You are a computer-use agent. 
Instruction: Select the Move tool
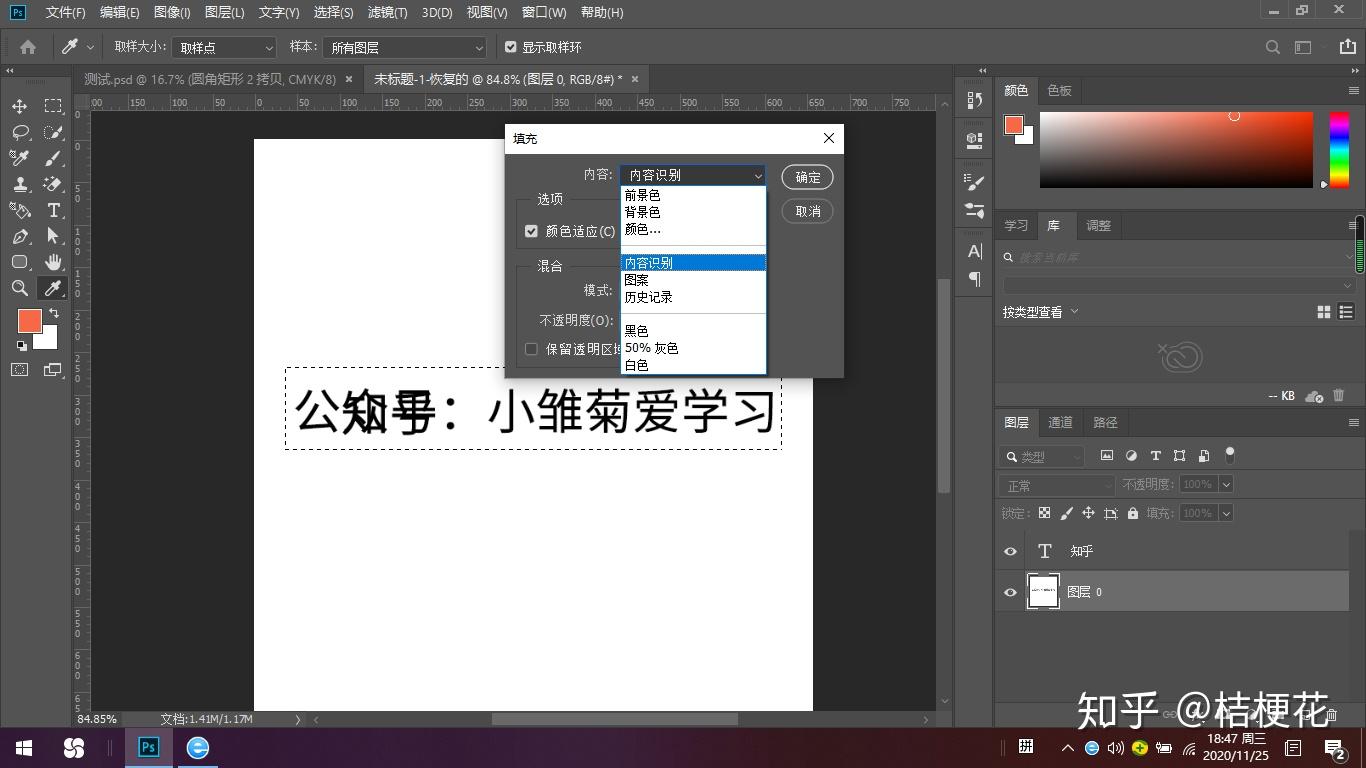(x=20, y=106)
